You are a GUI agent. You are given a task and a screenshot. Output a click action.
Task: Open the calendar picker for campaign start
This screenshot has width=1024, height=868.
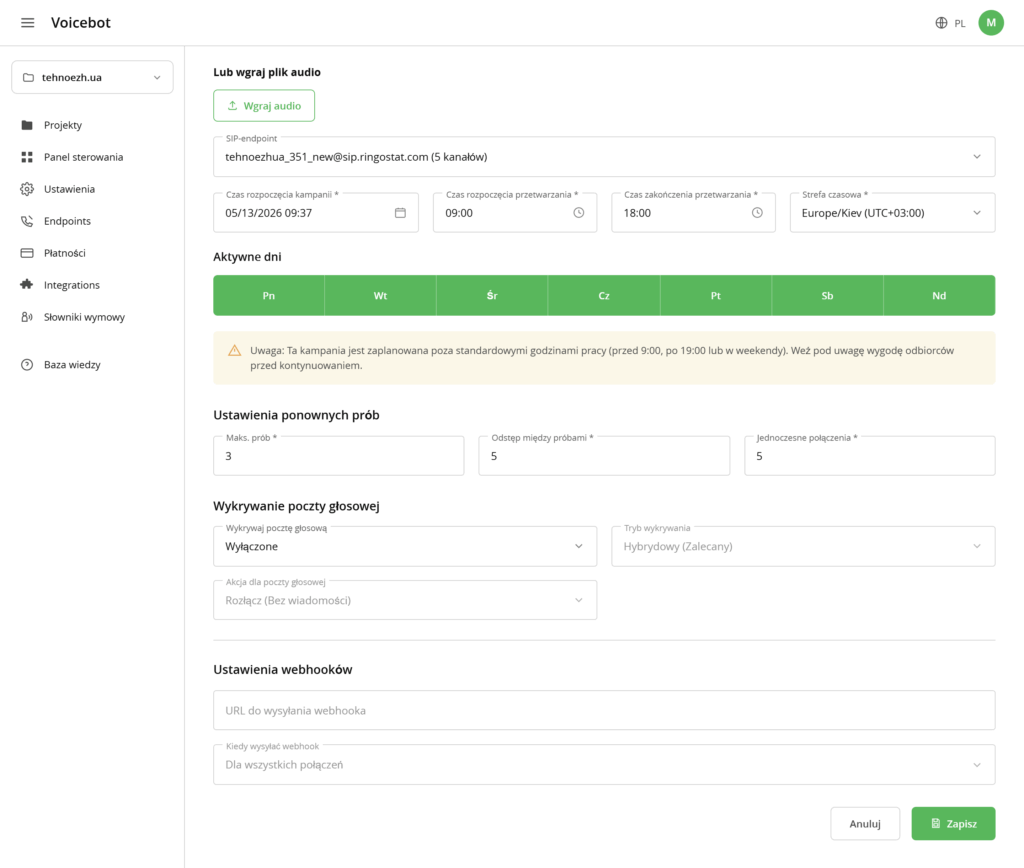400,213
